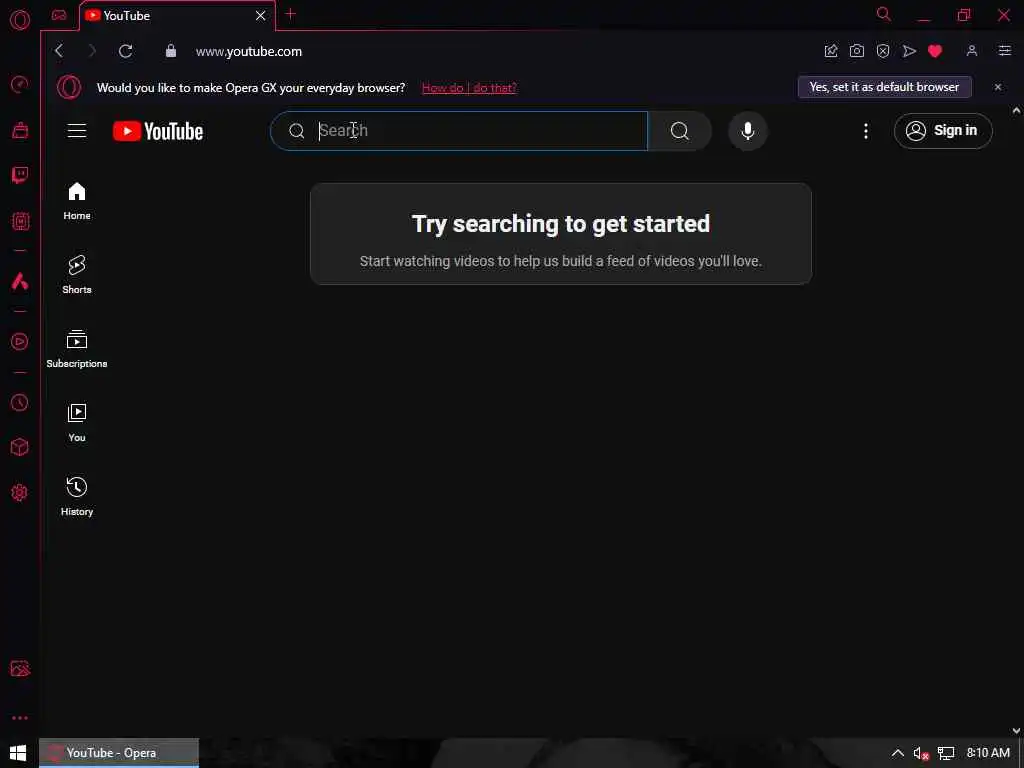Show hidden system tray icons chevron
Image resolution: width=1024 pixels, height=768 pixels.
pyautogui.click(x=898, y=753)
